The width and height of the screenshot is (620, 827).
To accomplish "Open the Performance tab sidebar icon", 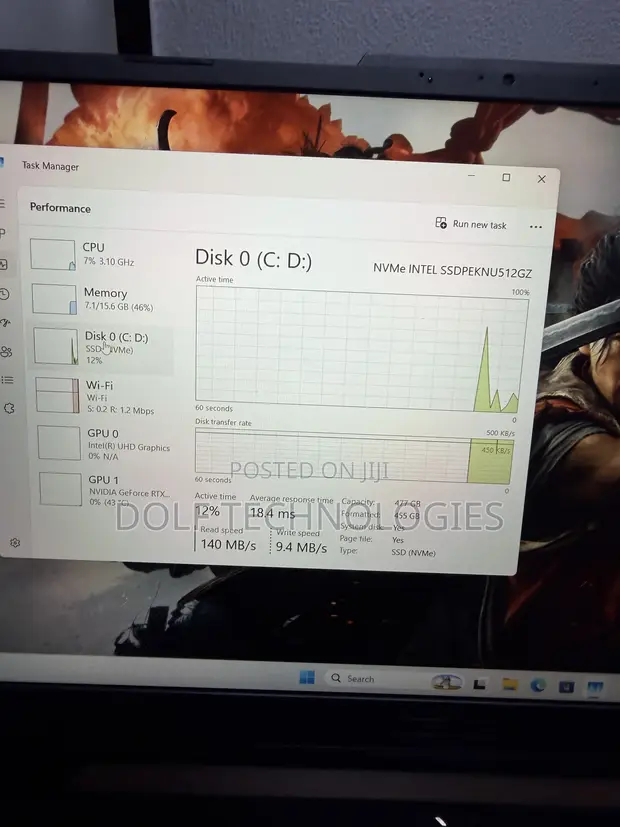I will pyautogui.click(x=3, y=264).
